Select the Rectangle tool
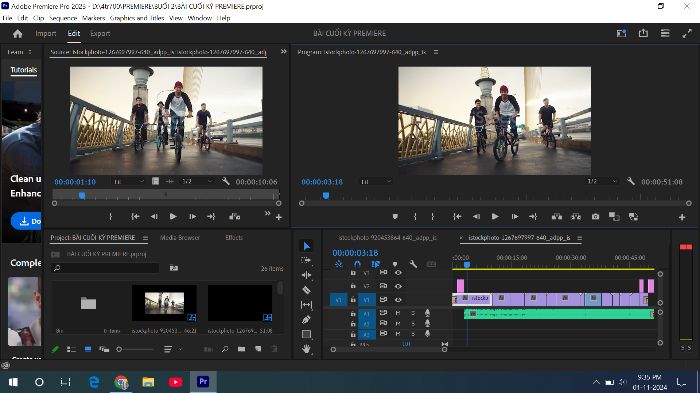700x393 pixels. [306, 334]
